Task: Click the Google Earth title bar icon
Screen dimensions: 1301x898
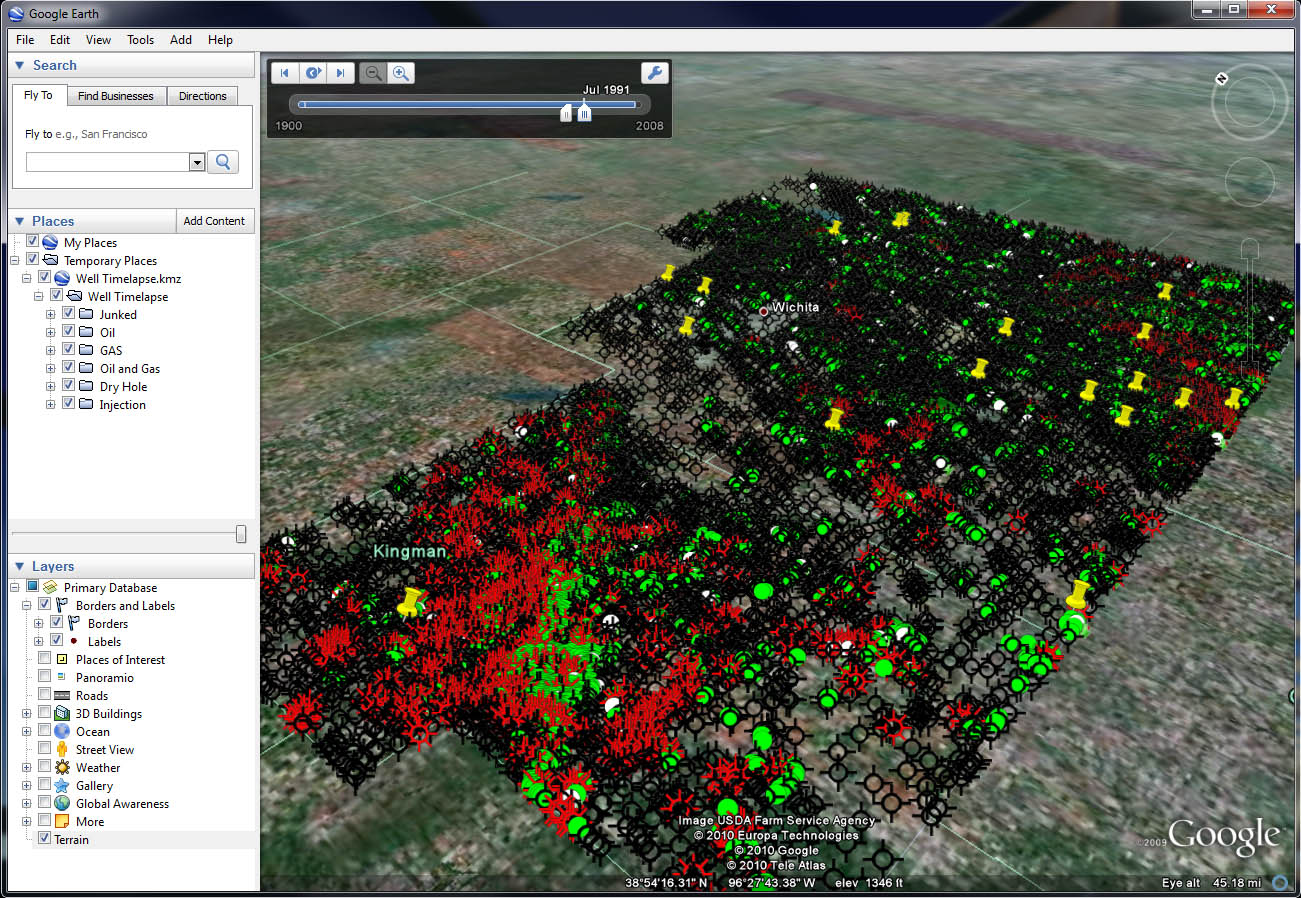Action: click(x=16, y=13)
